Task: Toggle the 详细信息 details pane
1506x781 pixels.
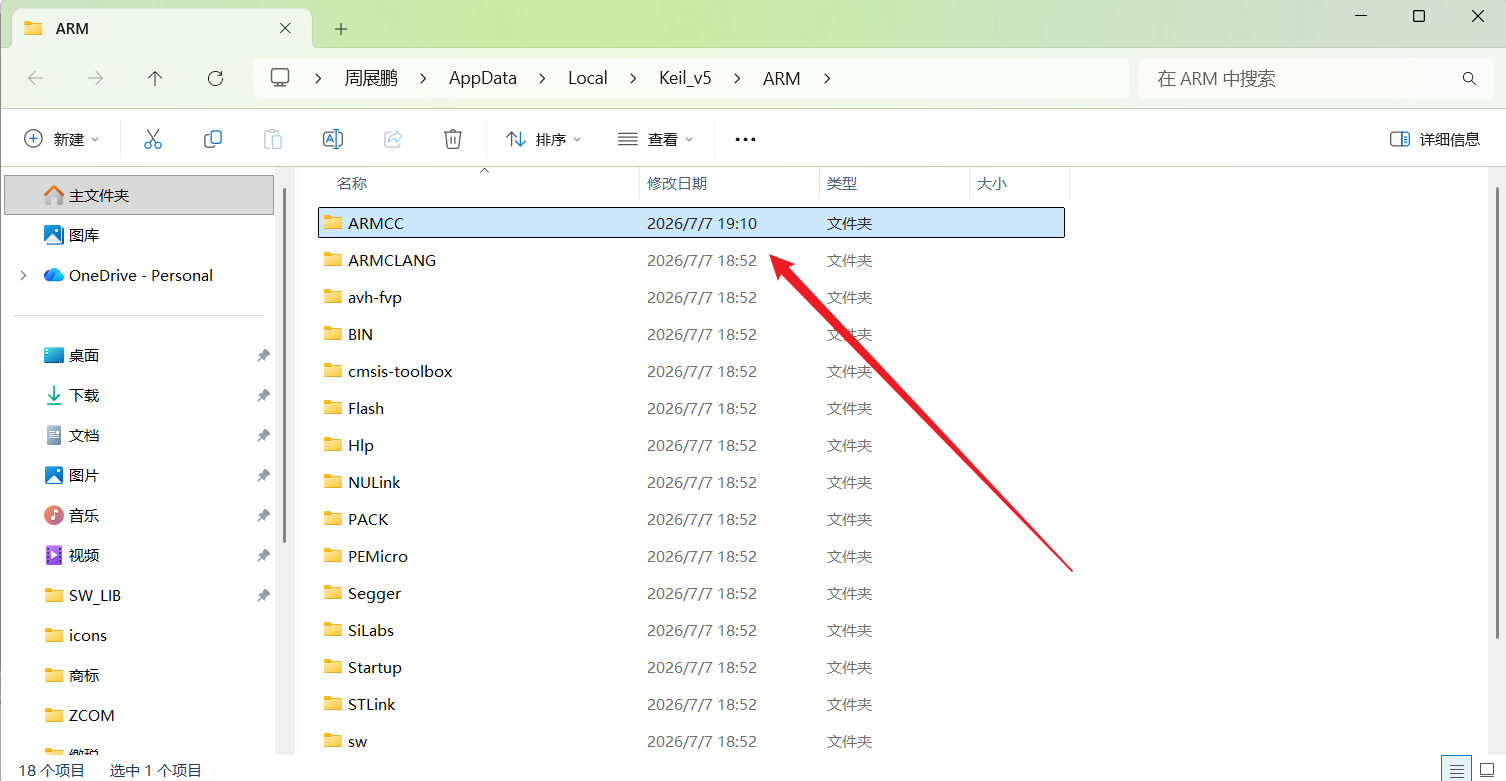Action: 1435,139
